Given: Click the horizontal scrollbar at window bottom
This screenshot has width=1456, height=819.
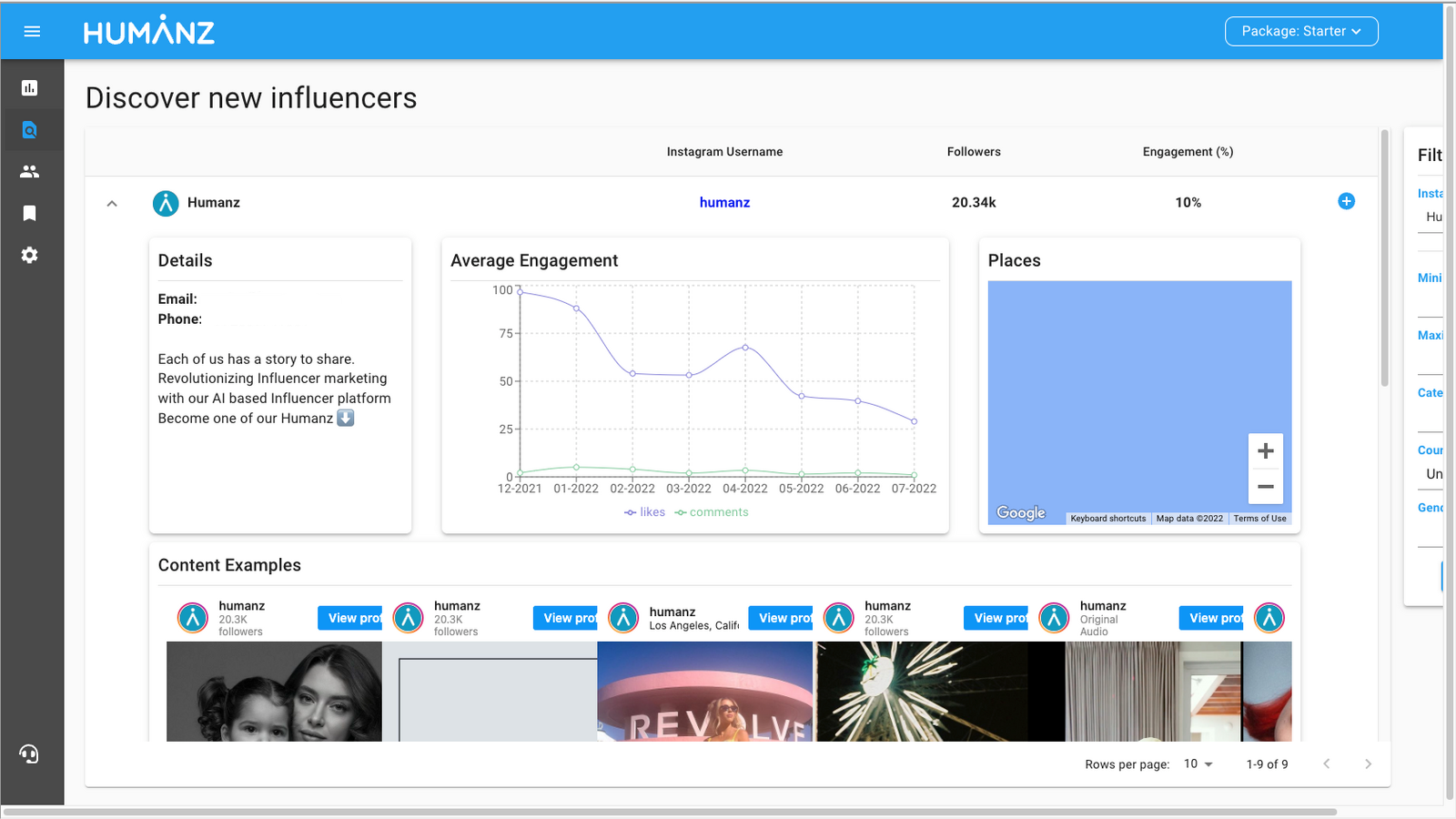Looking at the screenshot, I should click(670, 812).
